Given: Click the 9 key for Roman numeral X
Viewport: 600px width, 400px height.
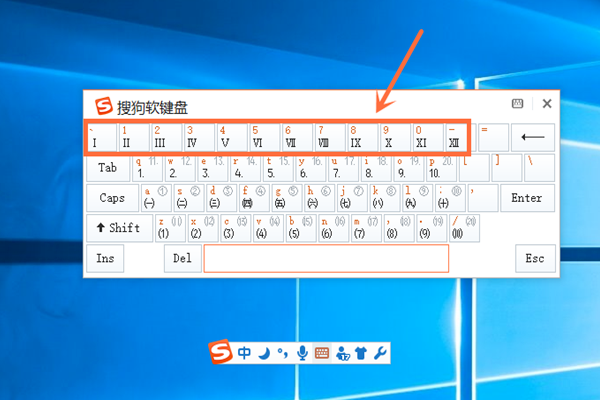Looking at the screenshot, I should coord(396,137).
